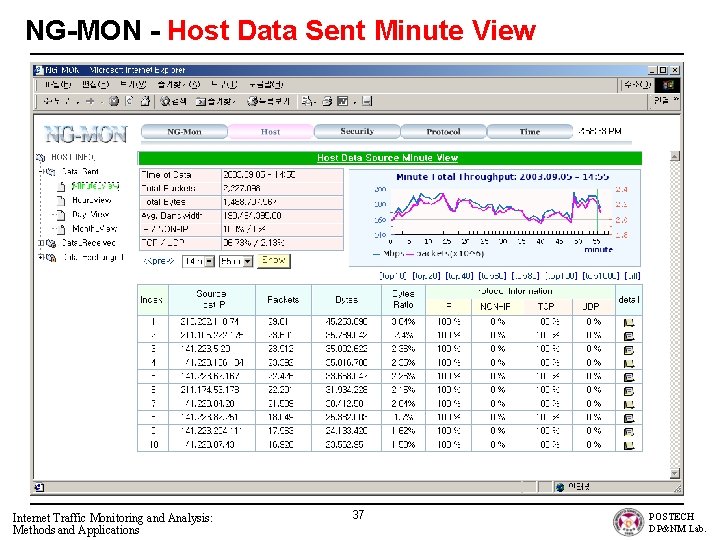The height and width of the screenshot is (540, 720).
Task: Click the Minute Total Throughput chart
Action: pos(495,218)
